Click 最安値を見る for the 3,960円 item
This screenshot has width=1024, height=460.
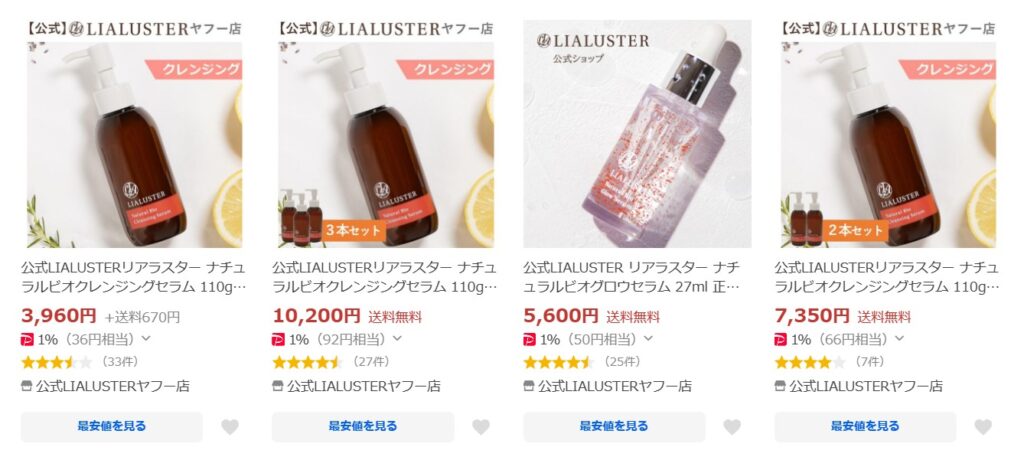coord(112,427)
